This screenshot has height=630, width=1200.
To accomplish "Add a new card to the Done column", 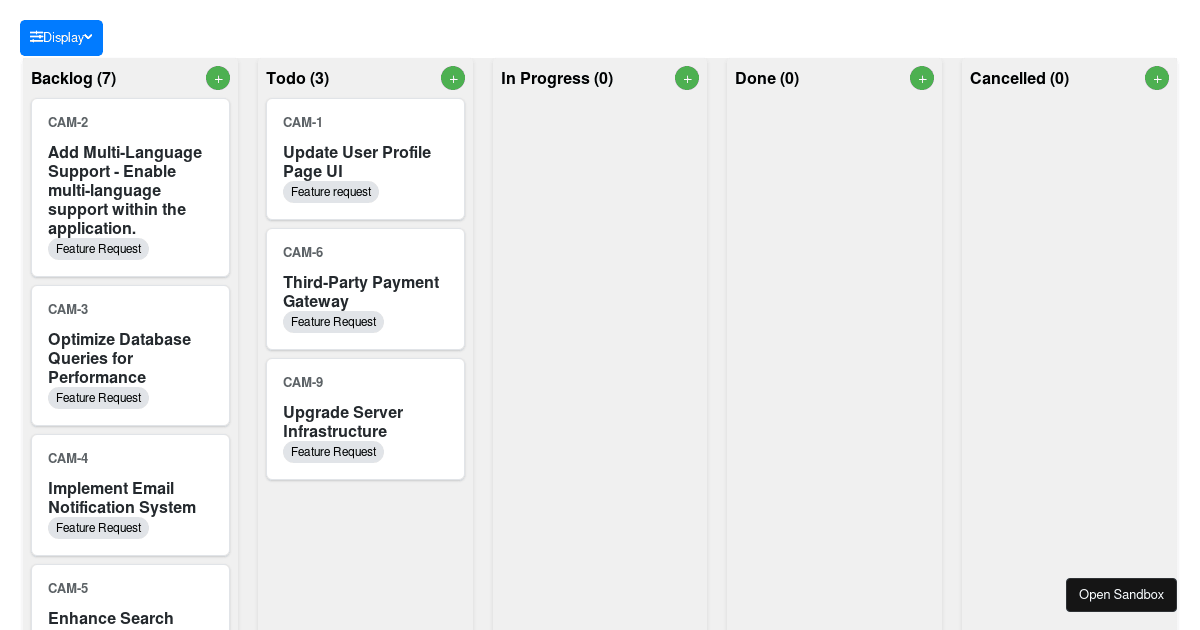I will [x=922, y=78].
